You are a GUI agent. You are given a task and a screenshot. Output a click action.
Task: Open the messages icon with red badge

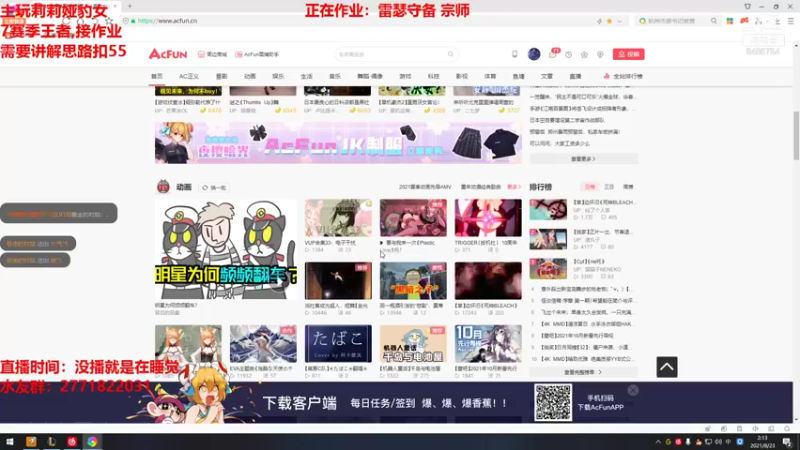[x=553, y=54]
